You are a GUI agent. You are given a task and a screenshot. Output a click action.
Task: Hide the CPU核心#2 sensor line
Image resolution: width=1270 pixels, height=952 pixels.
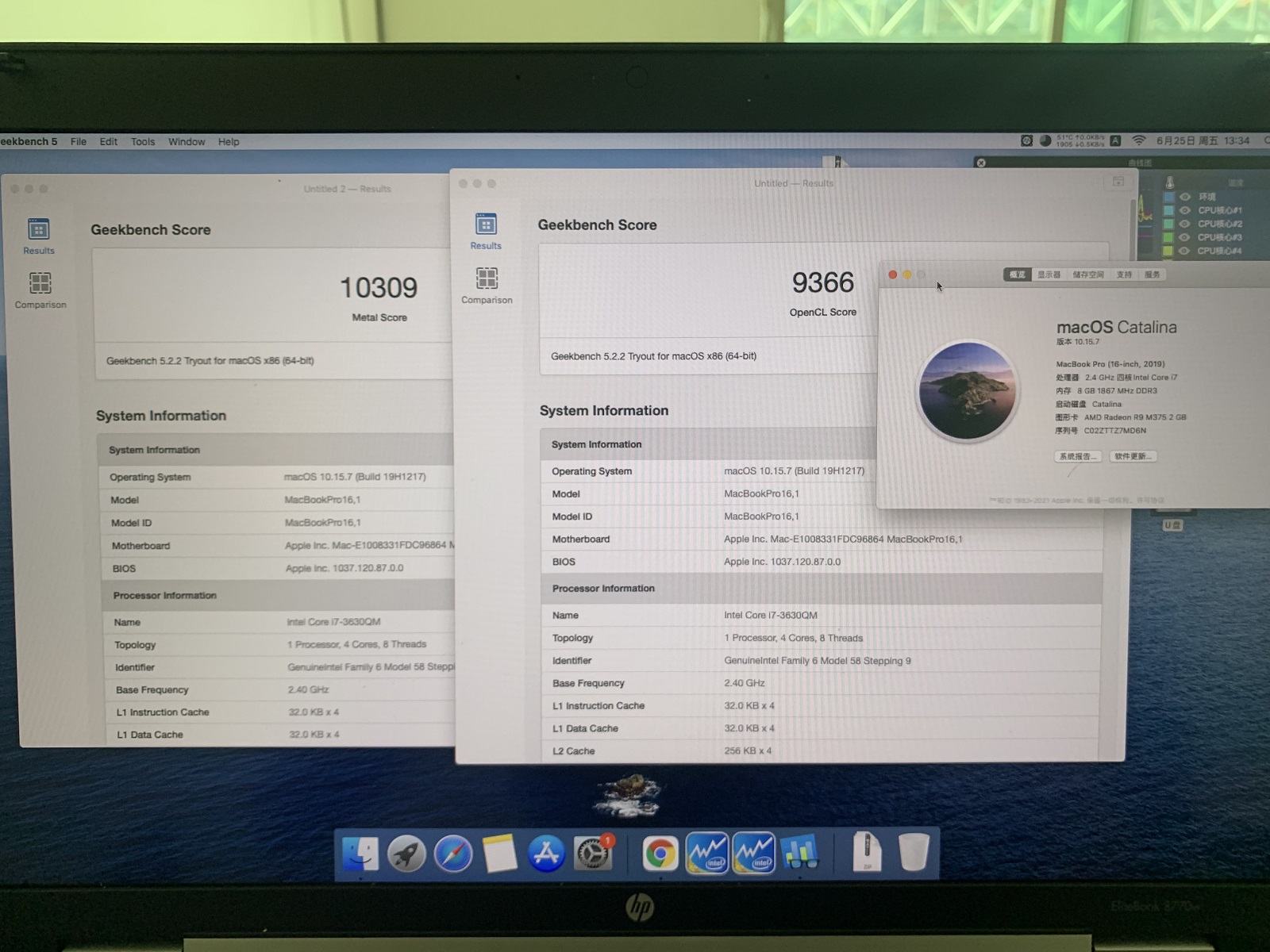pyautogui.click(x=1185, y=224)
